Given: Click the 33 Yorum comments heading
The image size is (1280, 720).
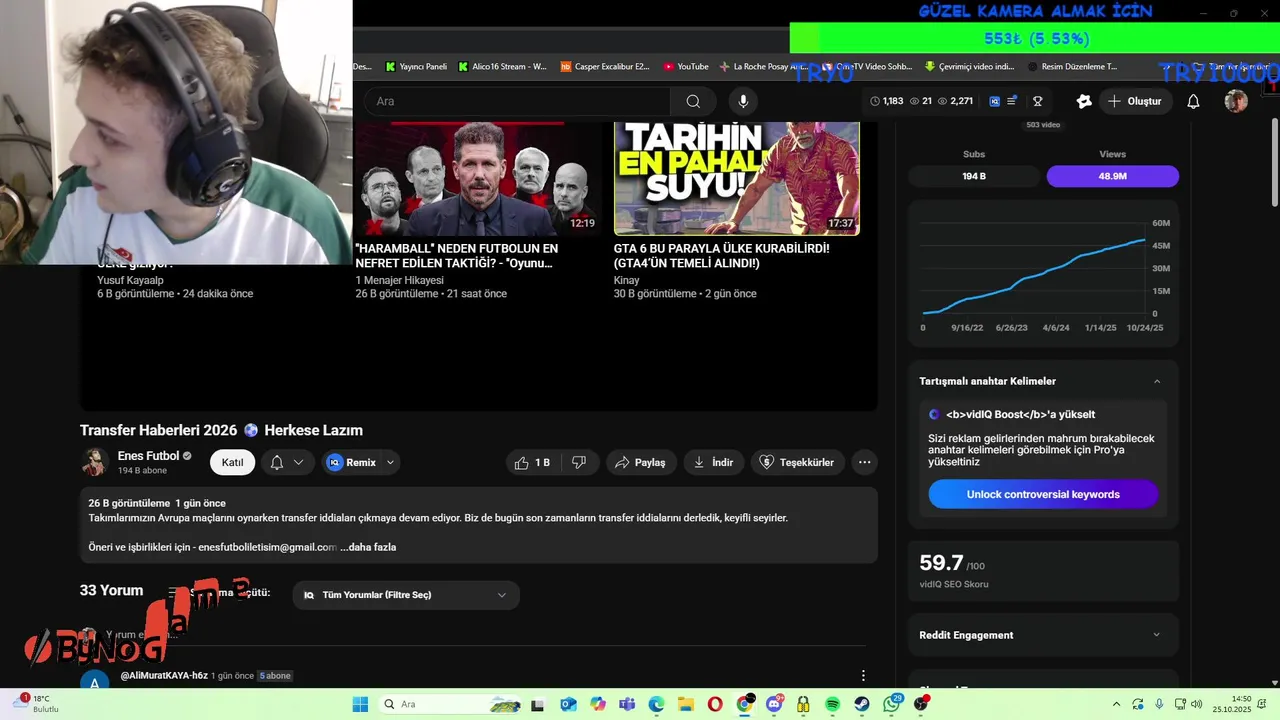Looking at the screenshot, I should click(111, 590).
